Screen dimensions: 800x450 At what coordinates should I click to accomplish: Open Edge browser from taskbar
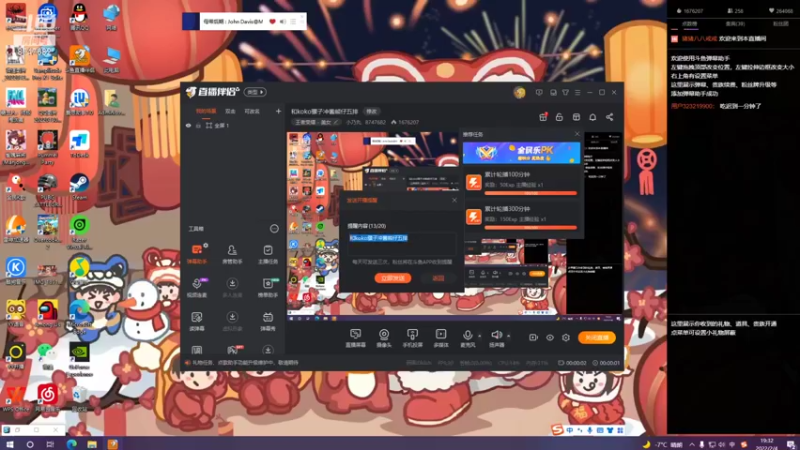point(71,444)
